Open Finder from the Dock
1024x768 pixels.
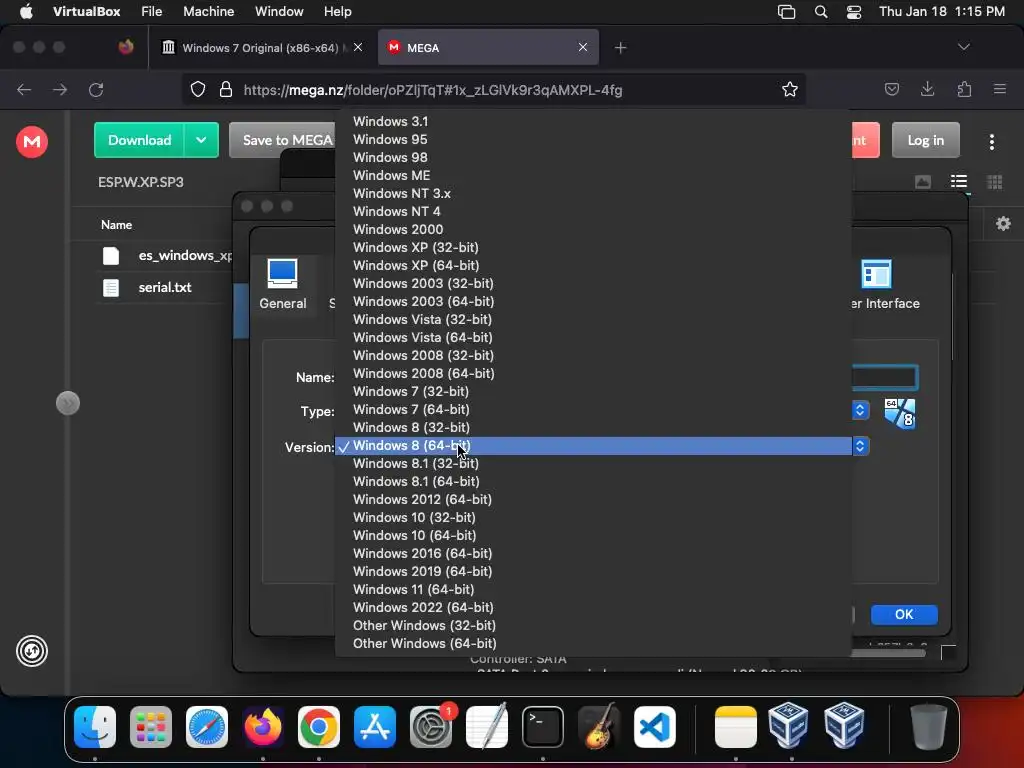click(x=95, y=727)
